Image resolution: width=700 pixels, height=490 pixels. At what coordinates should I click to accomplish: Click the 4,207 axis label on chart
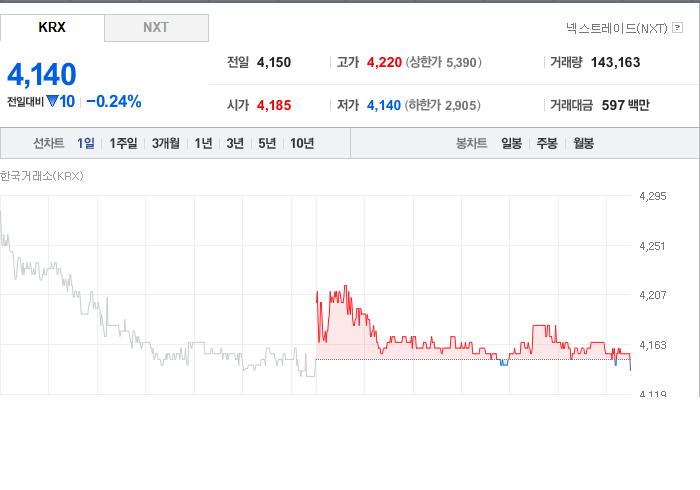(x=653, y=295)
